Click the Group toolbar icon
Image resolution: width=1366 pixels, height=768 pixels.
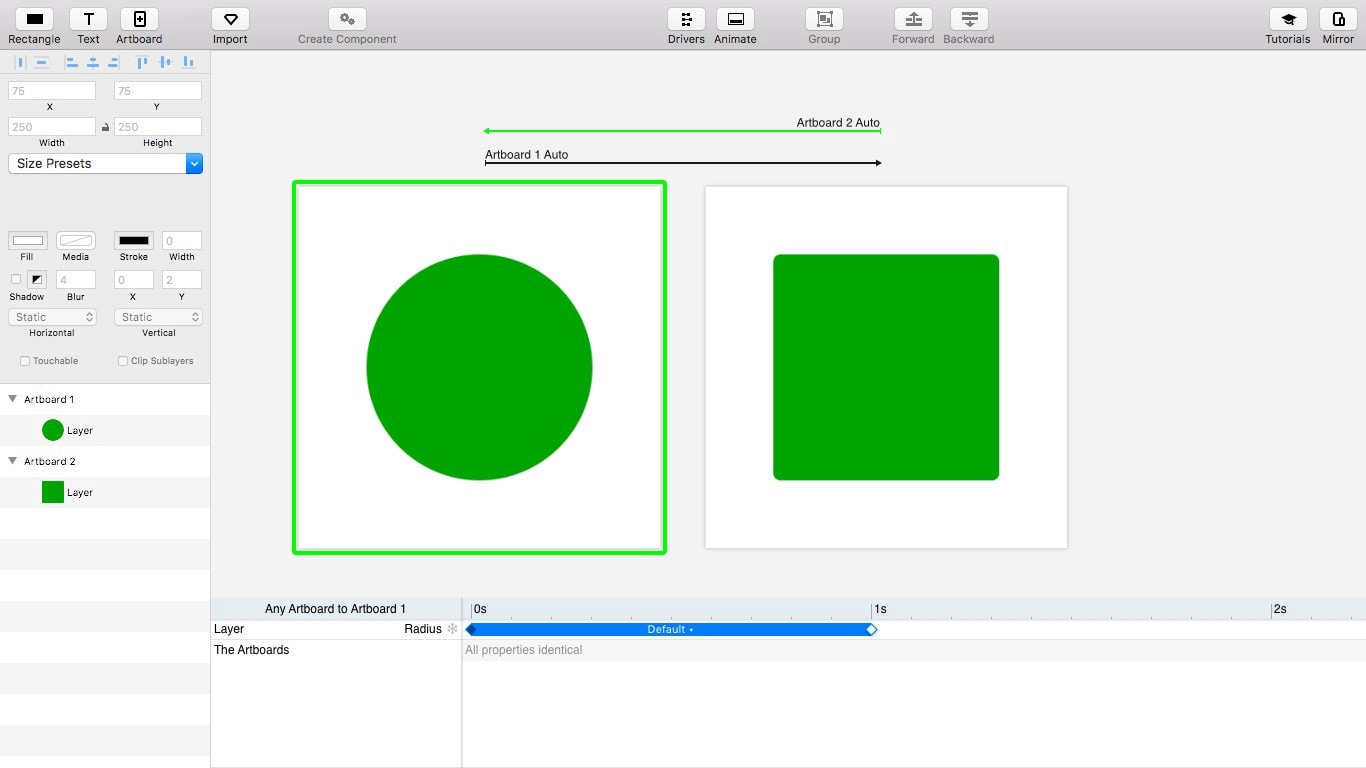tap(824, 19)
